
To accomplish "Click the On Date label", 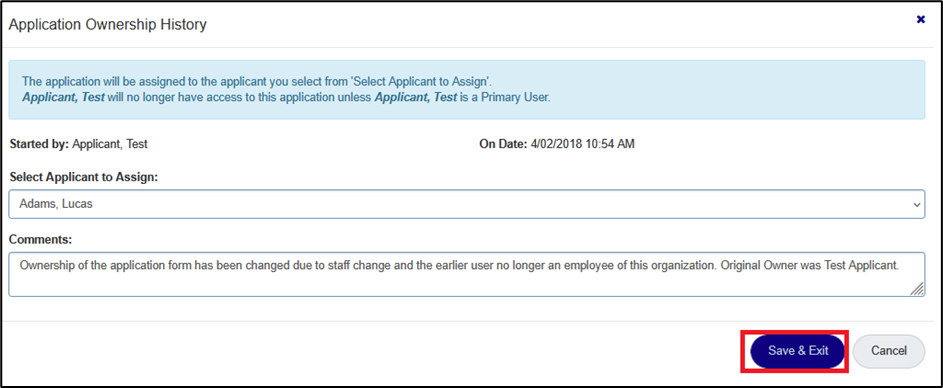I will 503,144.
